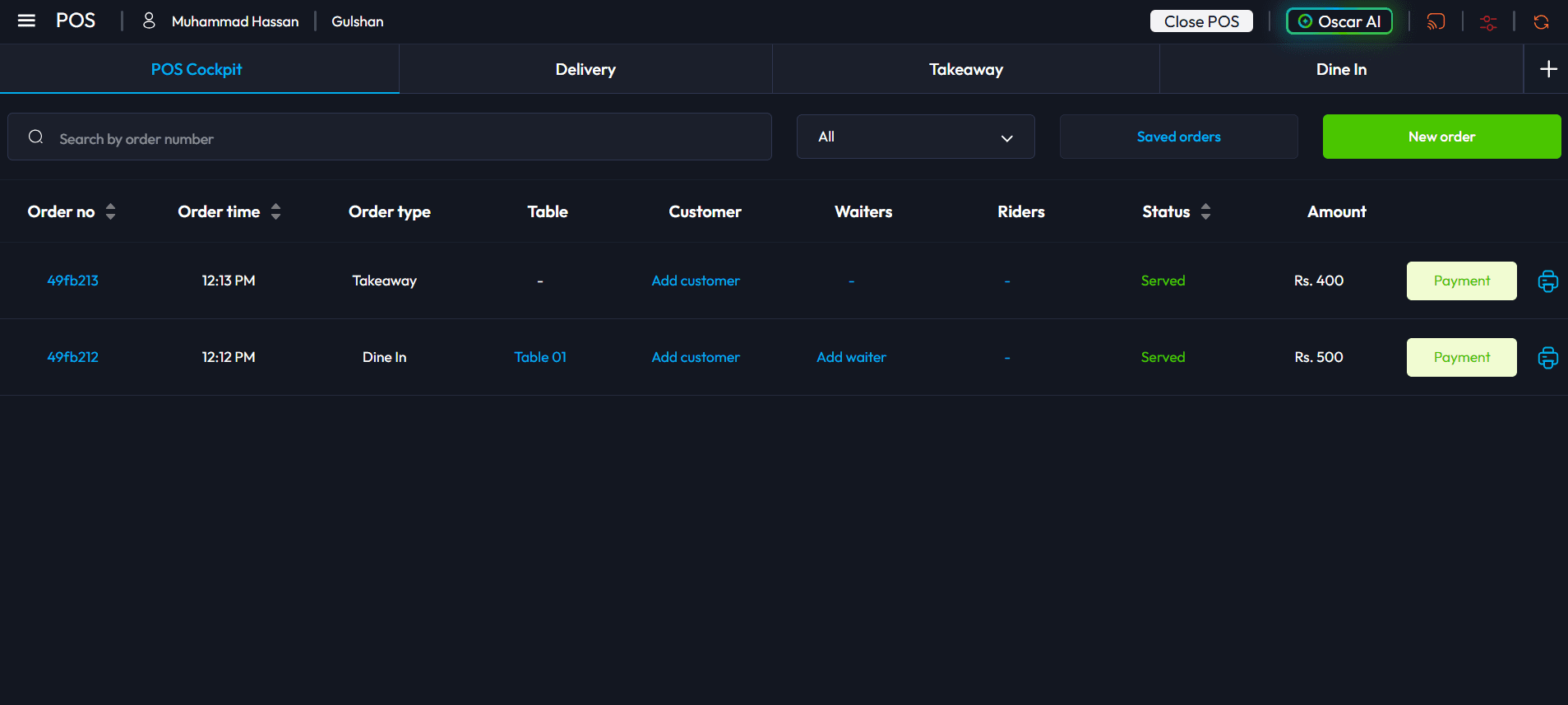Click the refresh sync icon in header
Image resolution: width=1568 pixels, height=705 pixels.
click(x=1541, y=21)
